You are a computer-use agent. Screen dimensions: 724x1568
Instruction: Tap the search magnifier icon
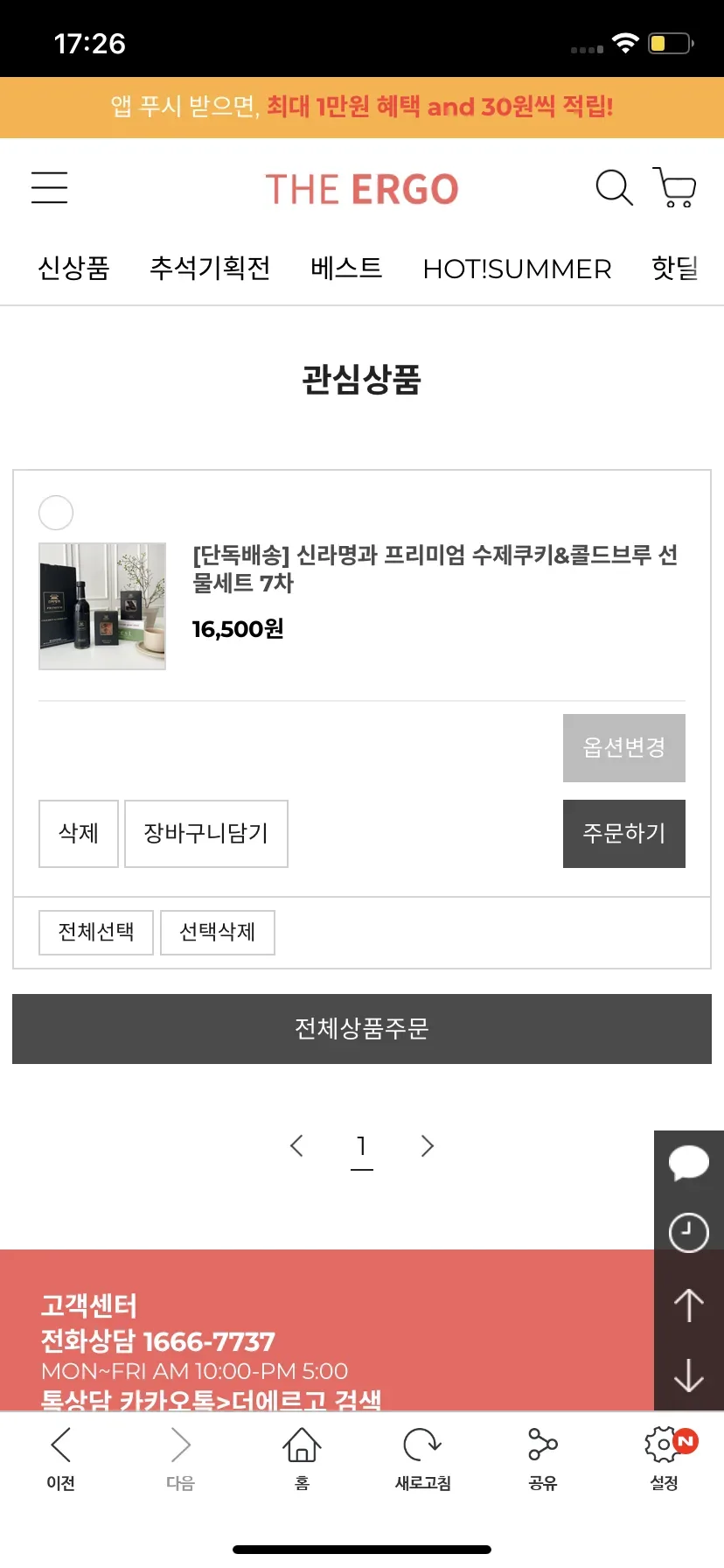point(614,187)
